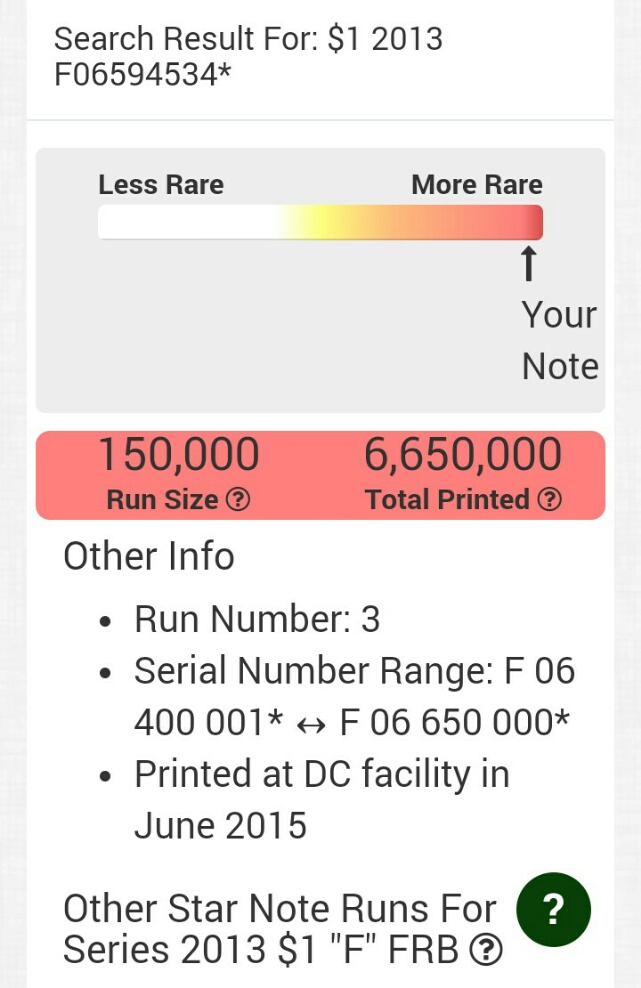This screenshot has width=641, height=988.
Task: Click the Run Size label text
Action: [x=163, y=500]
